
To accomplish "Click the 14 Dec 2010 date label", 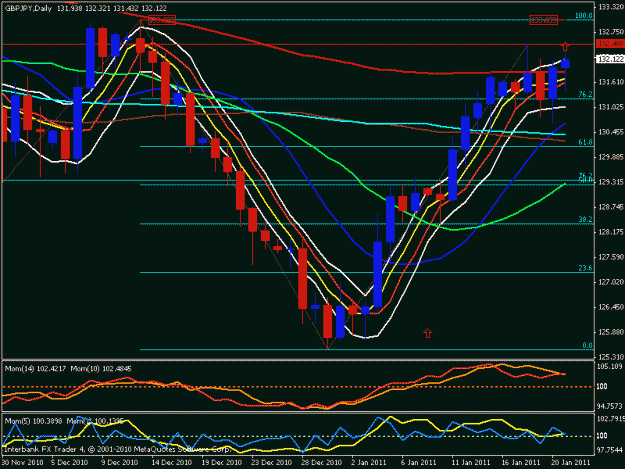I will tap(171, 463).
